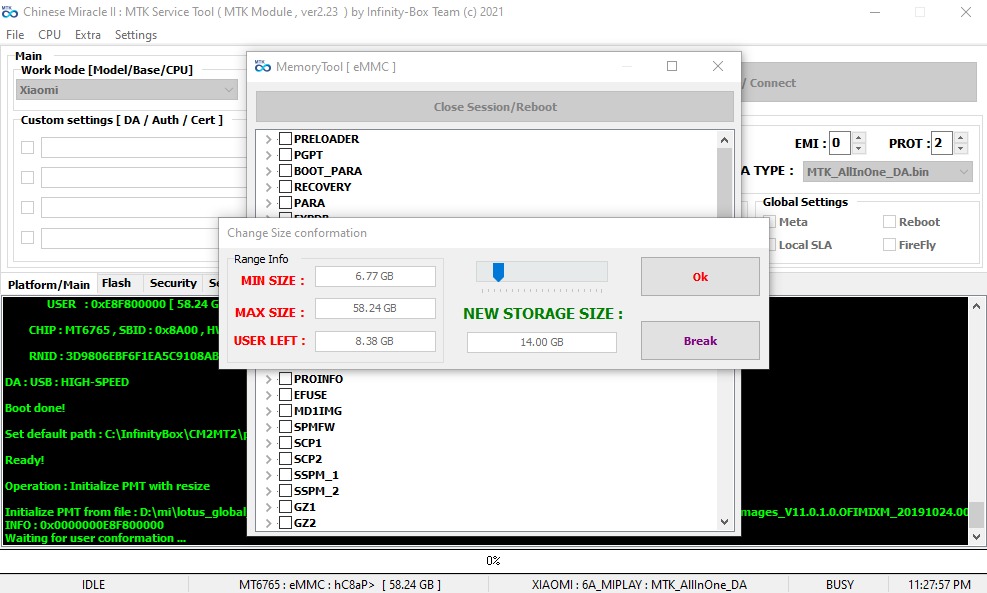
Task: Toggle the first custom settings checkbox
Action: click(x=27, y=147)
